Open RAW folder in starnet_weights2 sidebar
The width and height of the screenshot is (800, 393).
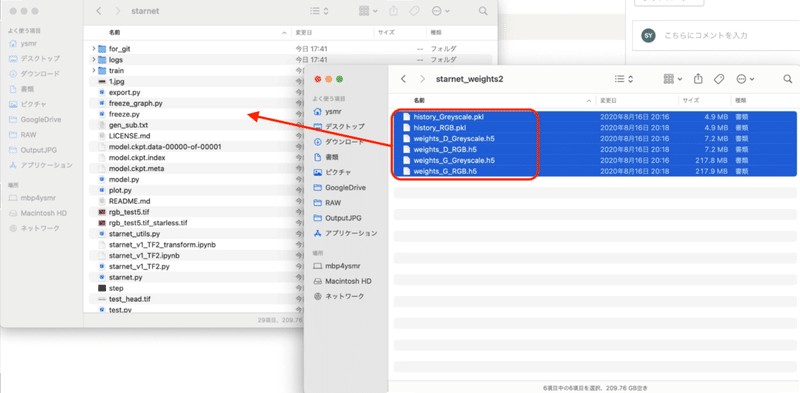pyautogui.click(x=327, y=203)
